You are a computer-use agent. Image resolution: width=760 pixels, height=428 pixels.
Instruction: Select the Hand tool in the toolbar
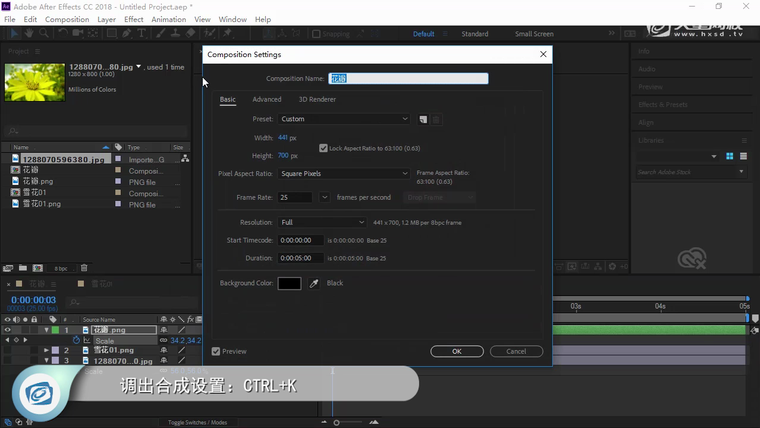[27, 34]
